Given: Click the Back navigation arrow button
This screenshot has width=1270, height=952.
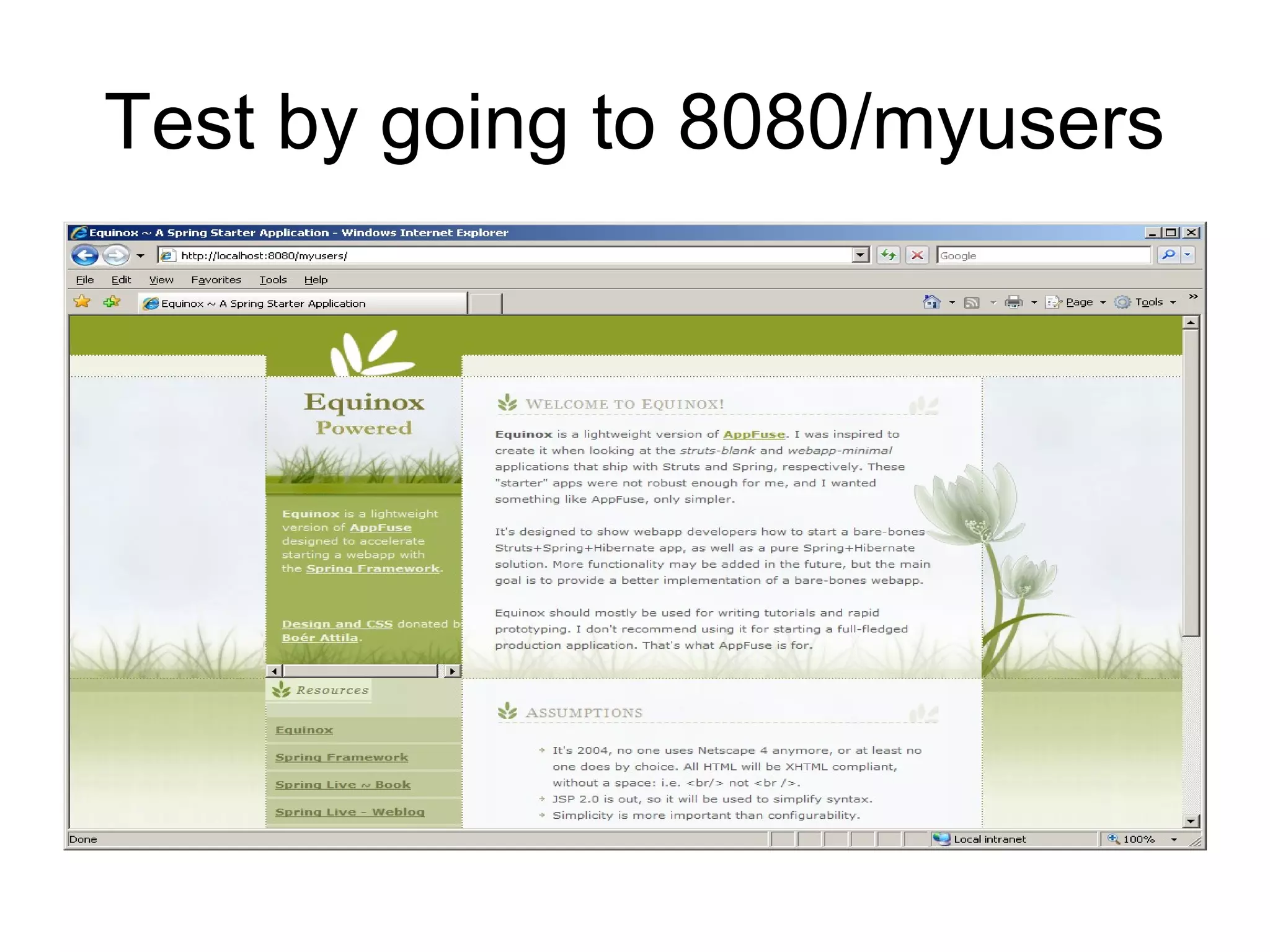Looking at the screenshot, I should (x=85, y=255).
